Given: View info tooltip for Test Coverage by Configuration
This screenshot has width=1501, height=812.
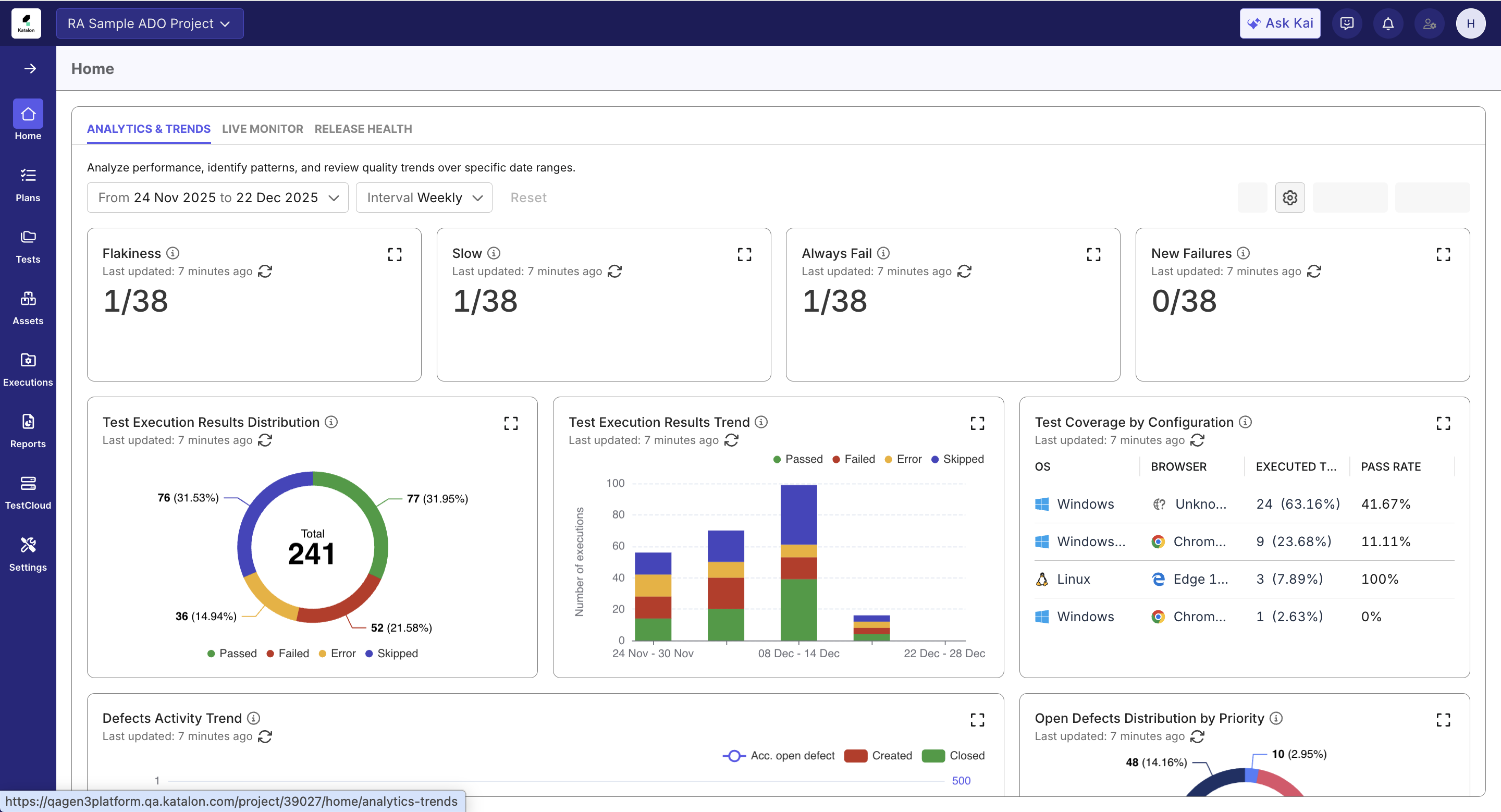Looking at the screenshot, I should click(x=1245, y=422).
